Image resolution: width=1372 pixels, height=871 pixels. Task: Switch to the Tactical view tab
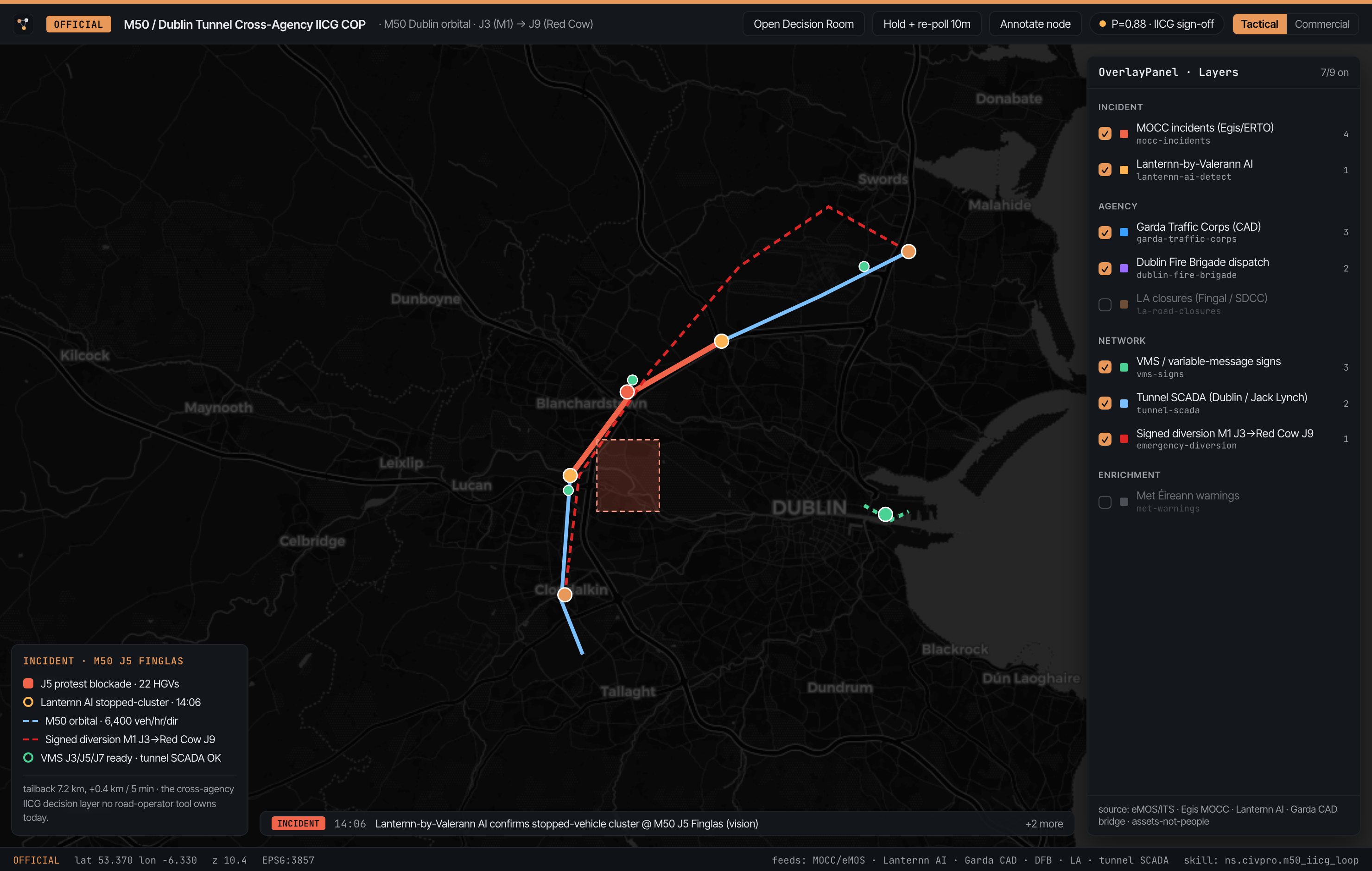(1259, 24)
